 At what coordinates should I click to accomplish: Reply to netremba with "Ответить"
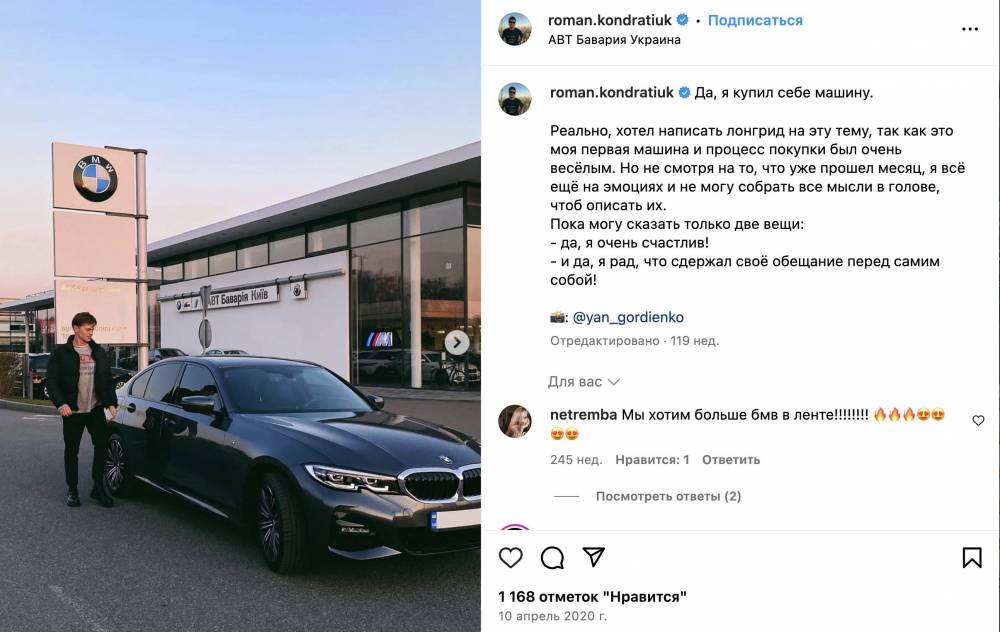pos(731,460)
